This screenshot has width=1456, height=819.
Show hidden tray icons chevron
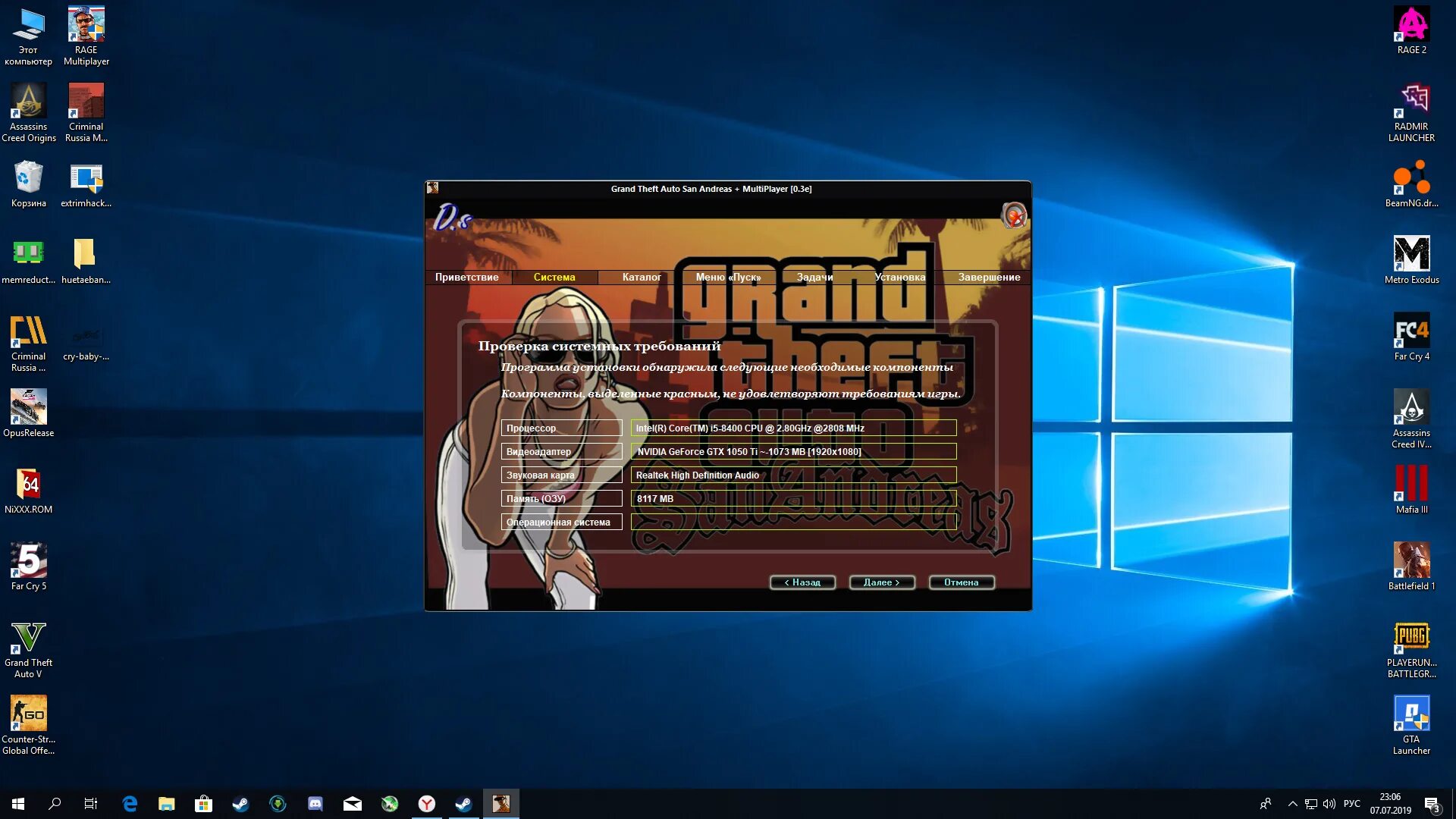[1293, 804]
